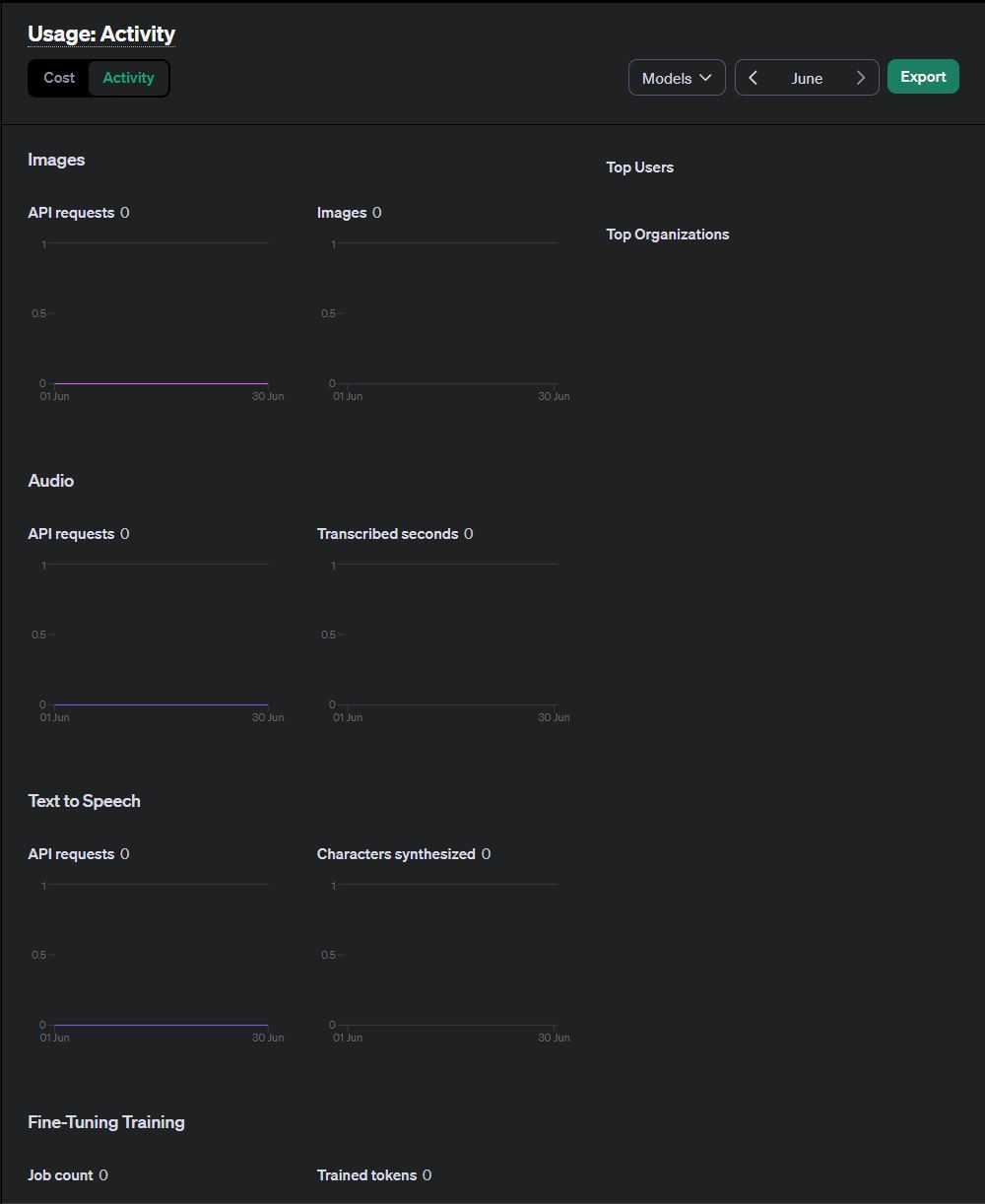Click the Text to Speech section heading
Image resolution: width=985 pixels, height=1204 pixels.
pyautogui.click(x=85, y=801)
